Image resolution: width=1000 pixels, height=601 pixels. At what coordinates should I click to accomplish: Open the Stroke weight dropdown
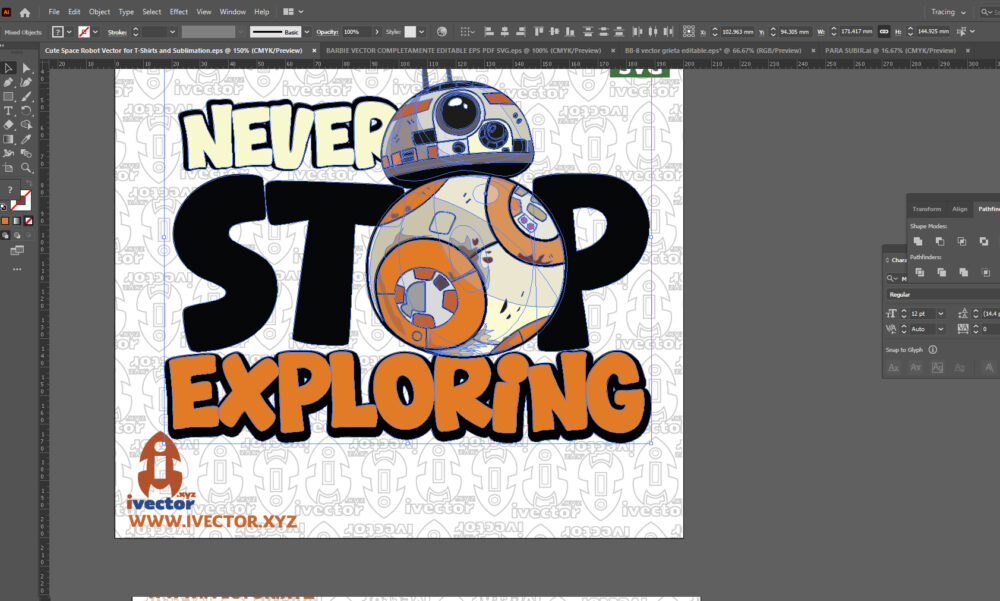click(172, 32)
